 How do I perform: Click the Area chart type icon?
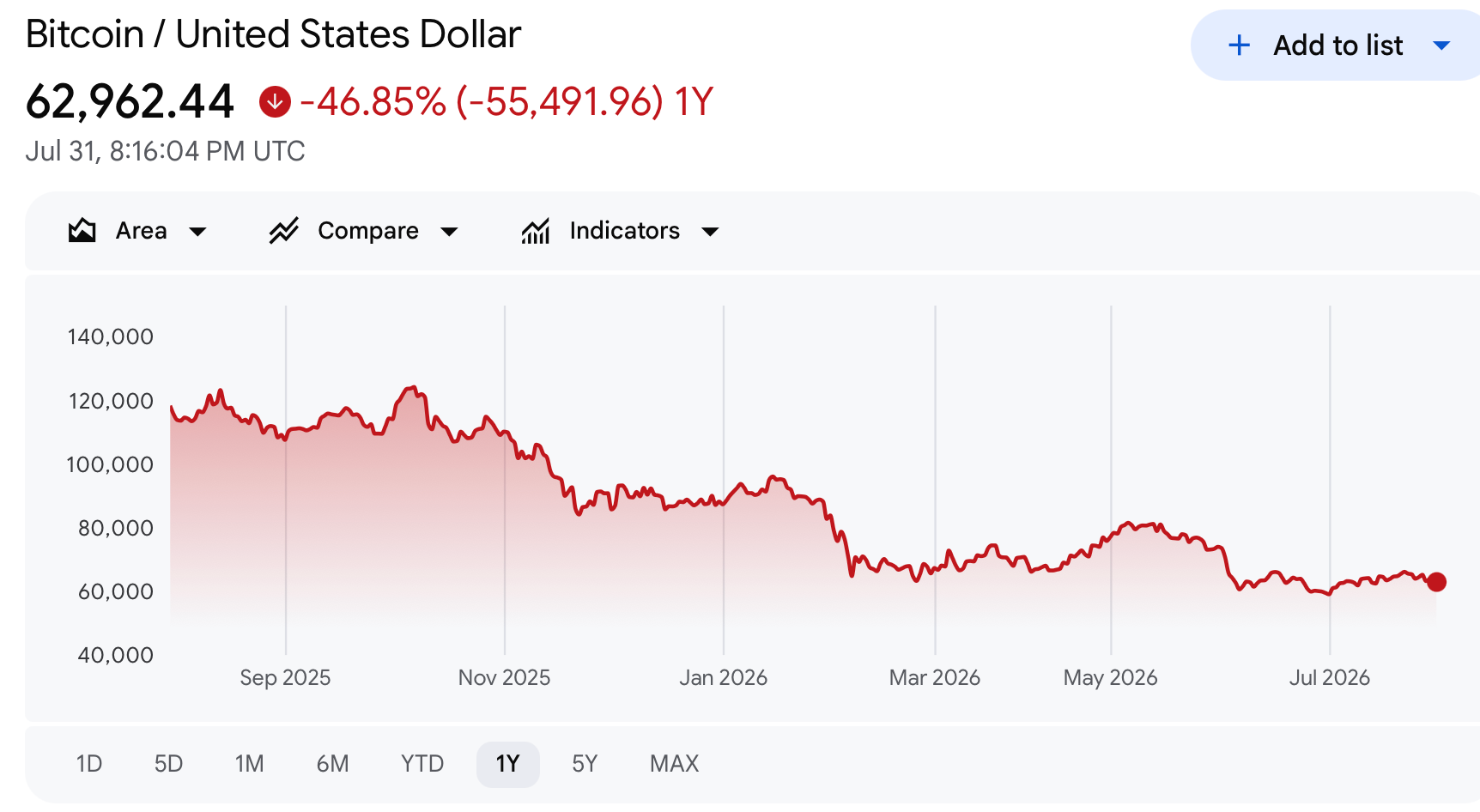click(x=82, y=231)
